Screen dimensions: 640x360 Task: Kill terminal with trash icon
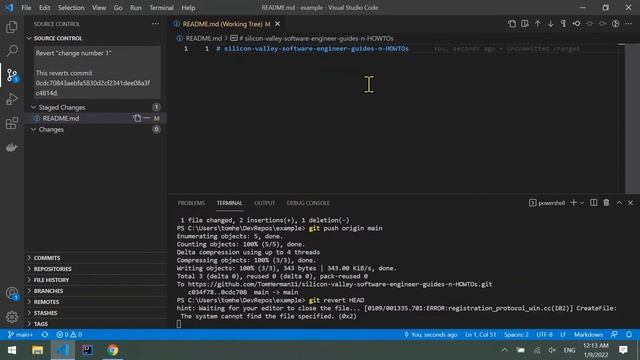pos(607,203)
